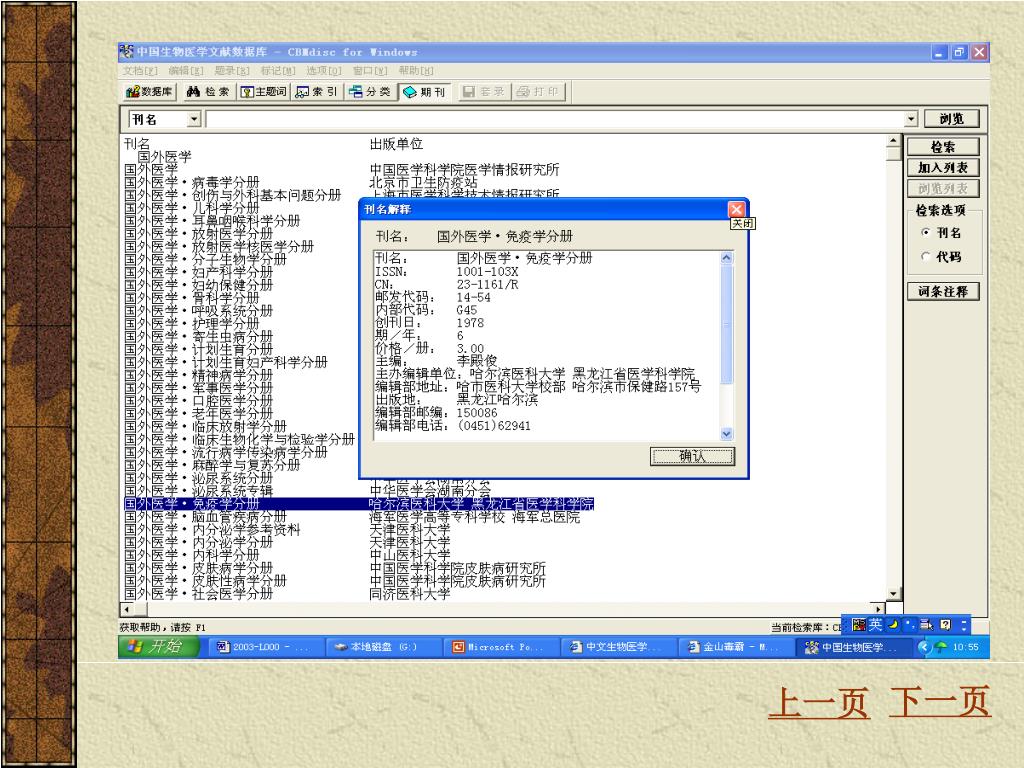
Task: Click the 加入列表 add-to-list button
Action: (x=942, y=168)
